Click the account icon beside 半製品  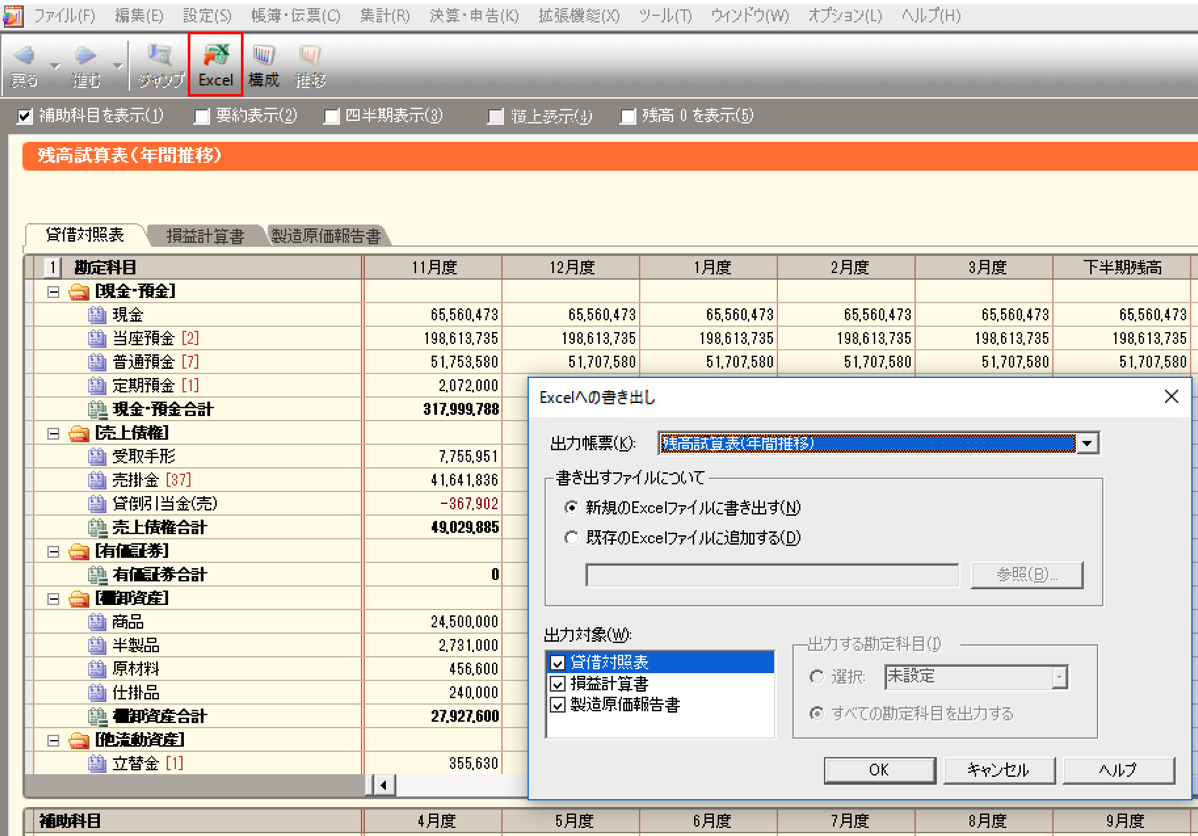(x=96, y=646)
